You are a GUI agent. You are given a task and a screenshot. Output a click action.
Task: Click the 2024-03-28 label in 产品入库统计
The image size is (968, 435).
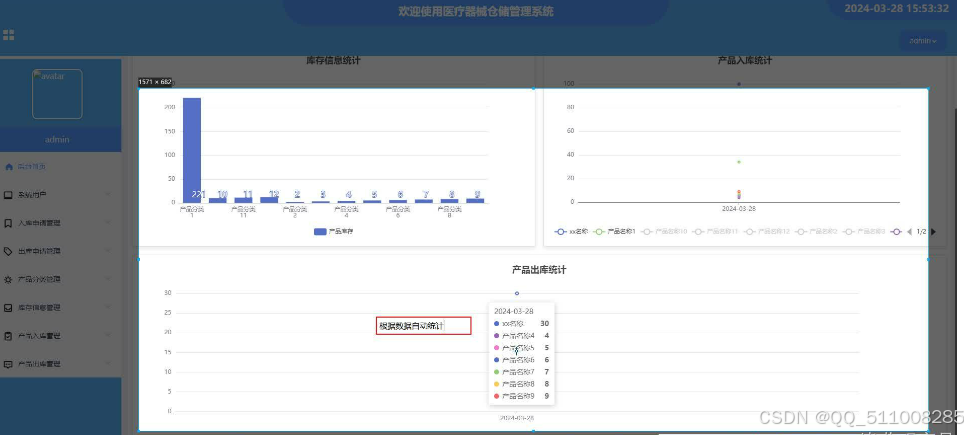coord(739,209)
